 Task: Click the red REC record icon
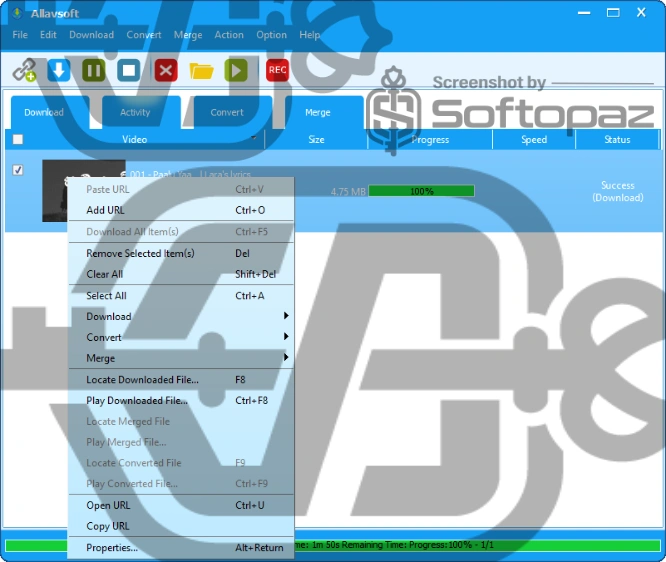point(277,70)
